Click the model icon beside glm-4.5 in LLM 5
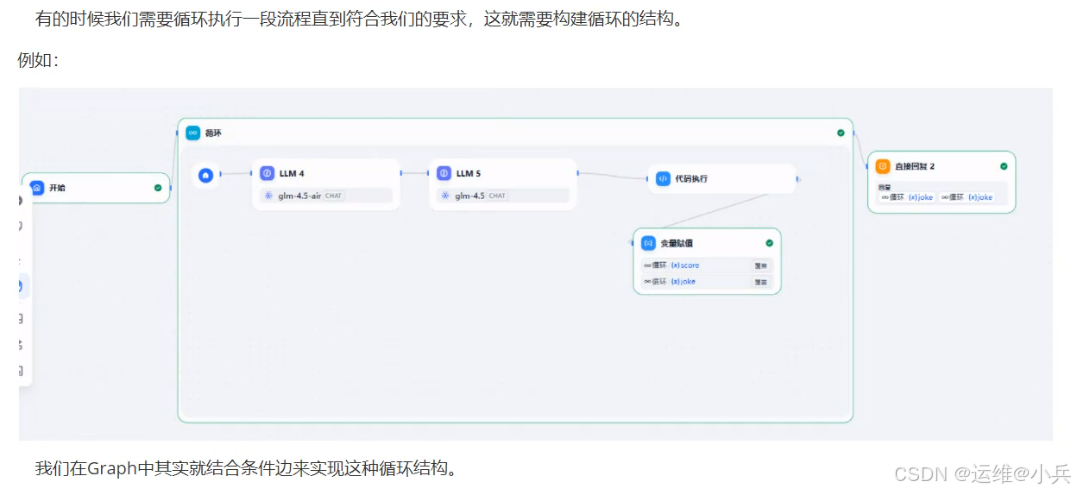Screen dimensions: 1075x491 click(445, 195)
